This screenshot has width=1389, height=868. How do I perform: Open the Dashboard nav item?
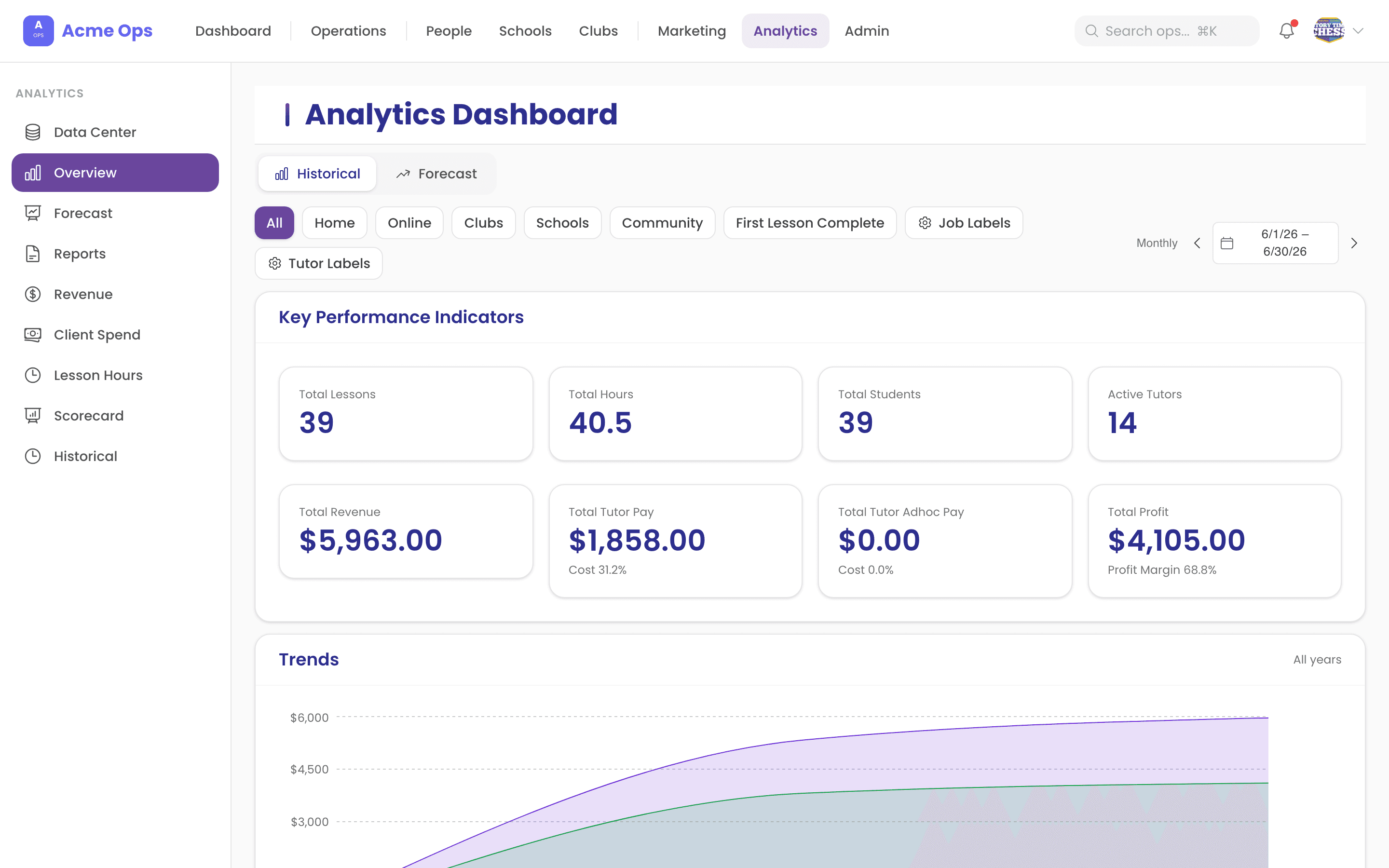(x=233, y=31)
